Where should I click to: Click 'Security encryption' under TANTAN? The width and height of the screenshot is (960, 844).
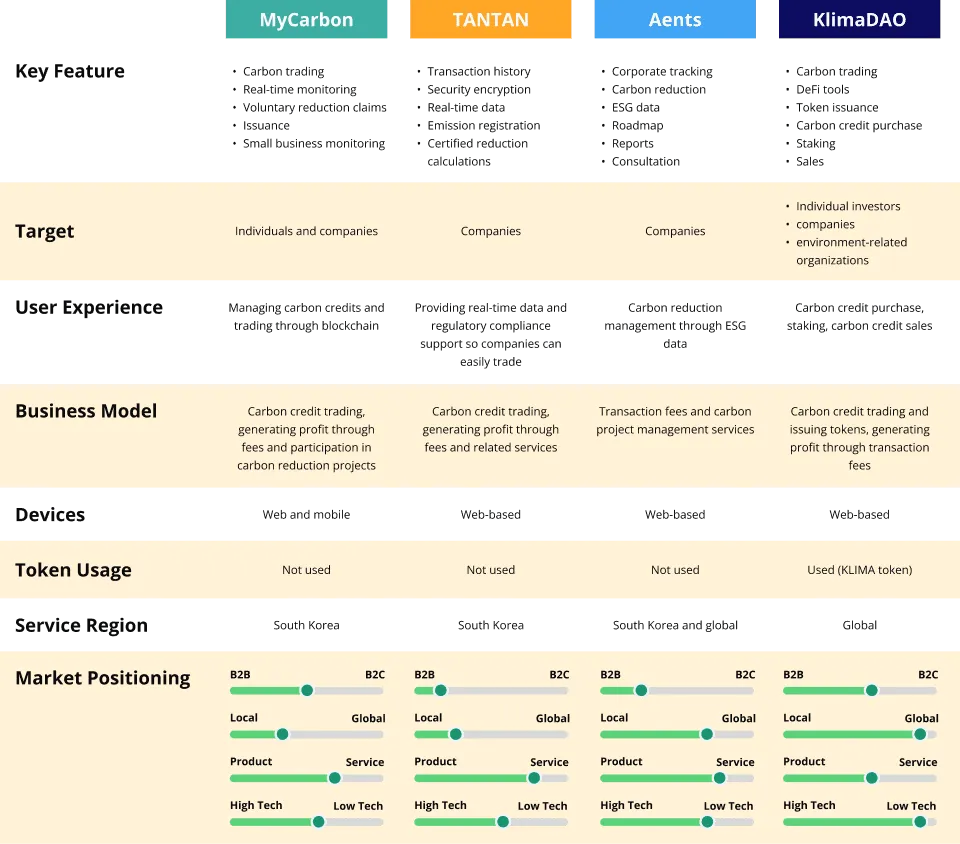click(x=479, y=89)
